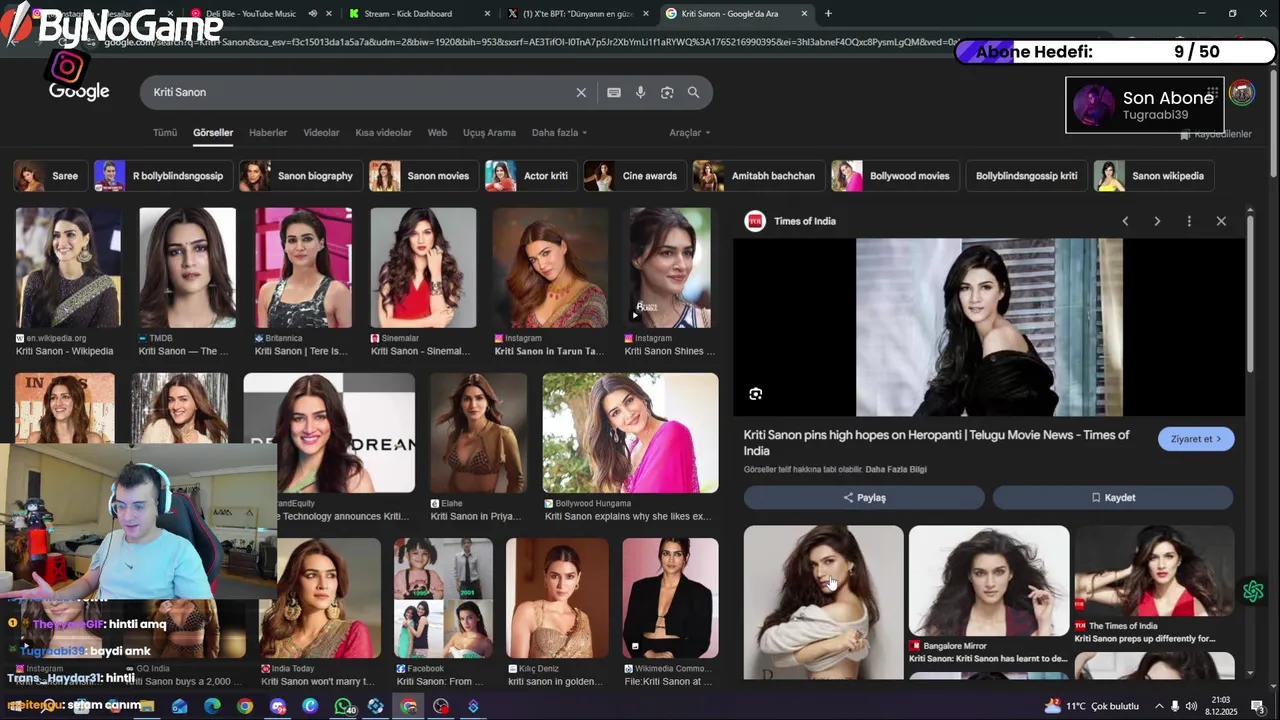Viewport: 1280px width, 720px height.
Task: Click the Kaydet save button
Action: coord(1113,498)
